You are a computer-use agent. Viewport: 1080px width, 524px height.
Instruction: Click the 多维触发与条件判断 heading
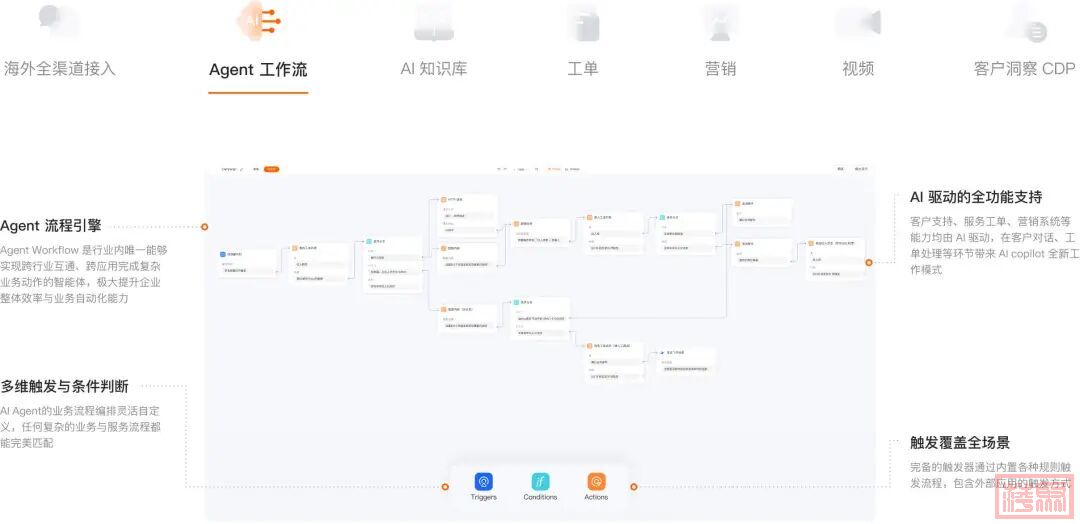click(64, 386)
